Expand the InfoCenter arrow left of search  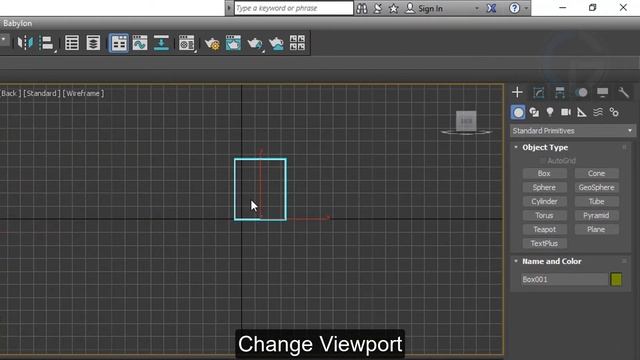point(229,8)
